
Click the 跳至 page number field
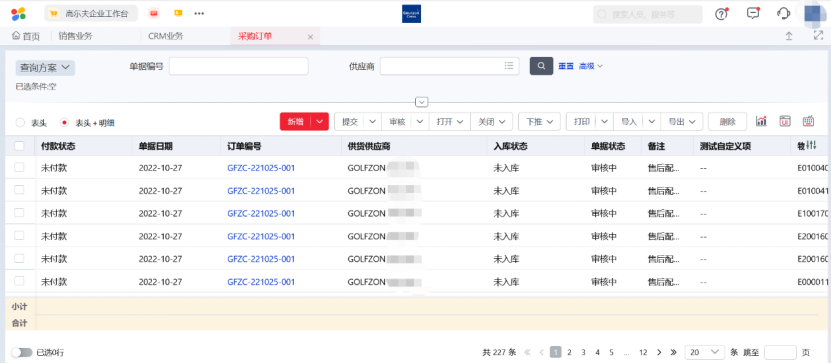(781, 352)
